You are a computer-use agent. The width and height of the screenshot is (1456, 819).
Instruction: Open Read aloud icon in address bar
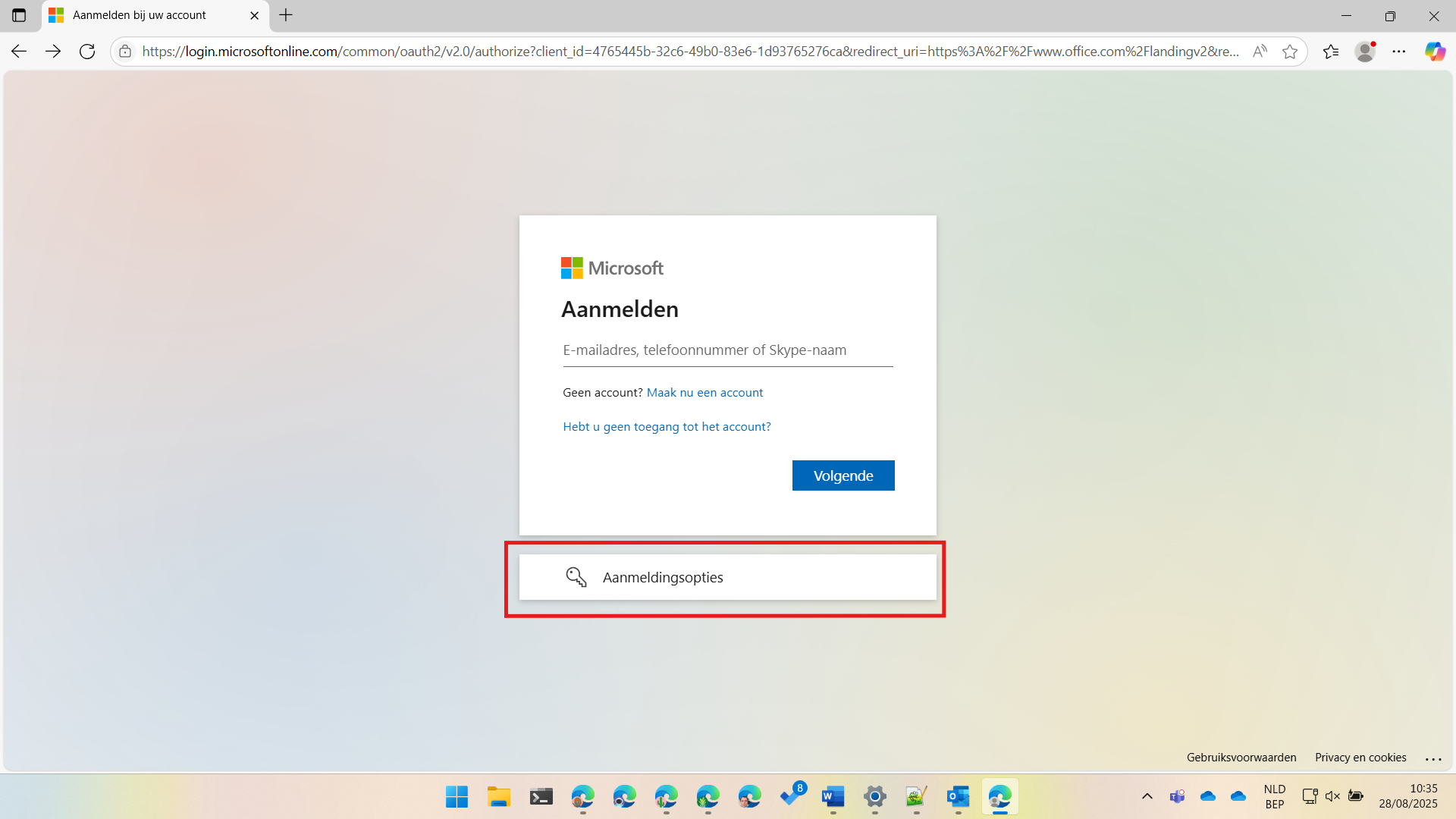(1260, 52)
